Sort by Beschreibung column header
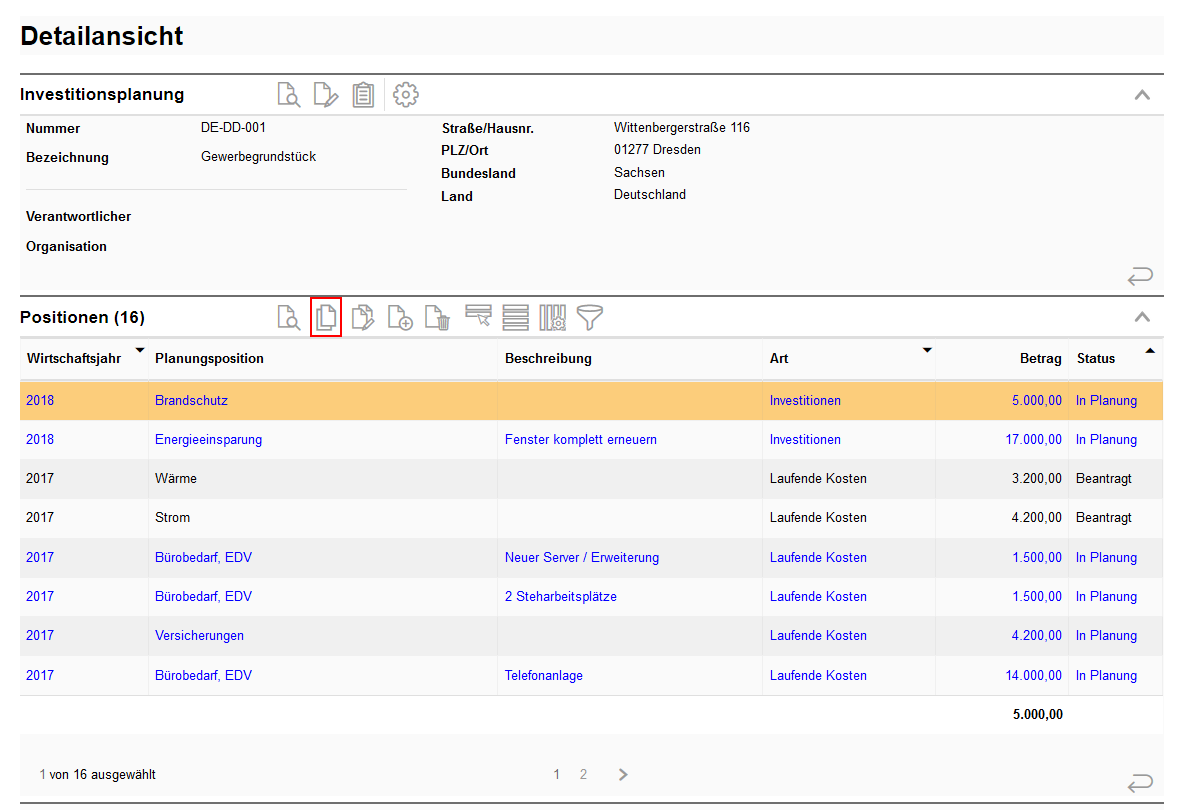This screenshot has height=810, width=1180. [548, 358]
